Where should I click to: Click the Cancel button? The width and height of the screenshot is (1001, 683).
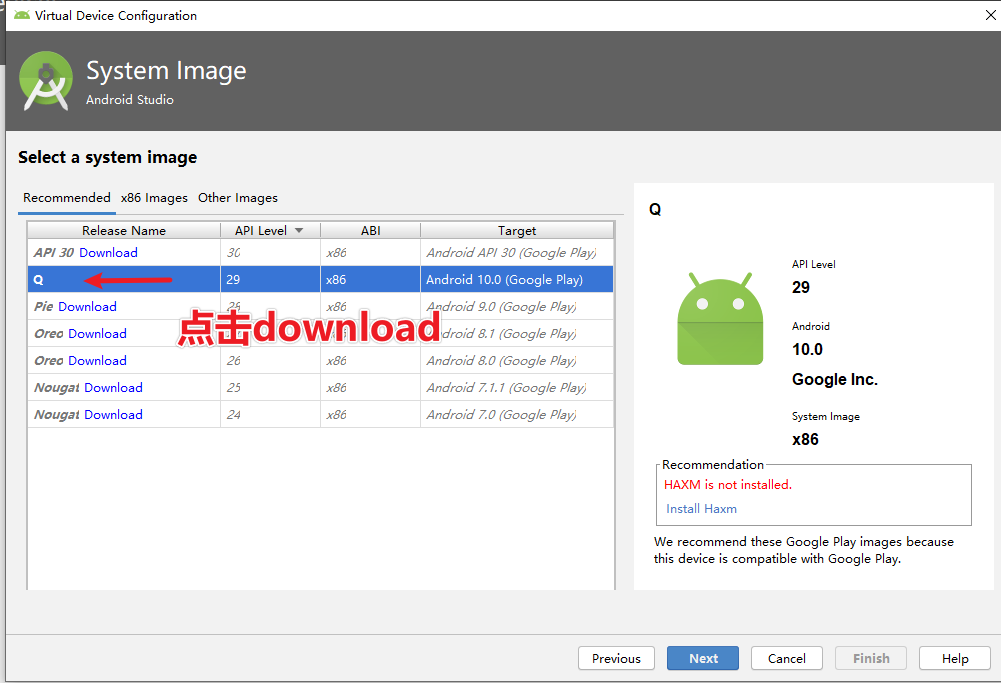tap(786, 658)
